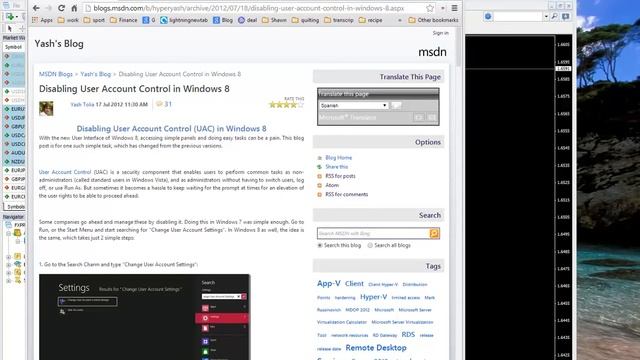Open the comments count '31' link
Viewport: 640px width, 360px height.
click(168, 104)
